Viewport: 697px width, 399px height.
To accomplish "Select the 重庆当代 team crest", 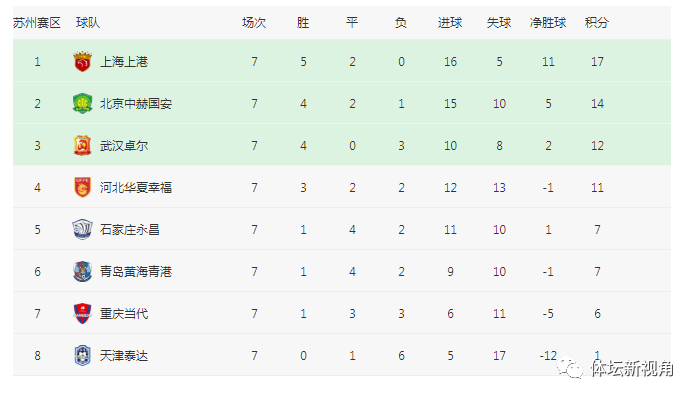I will point(82,314).
